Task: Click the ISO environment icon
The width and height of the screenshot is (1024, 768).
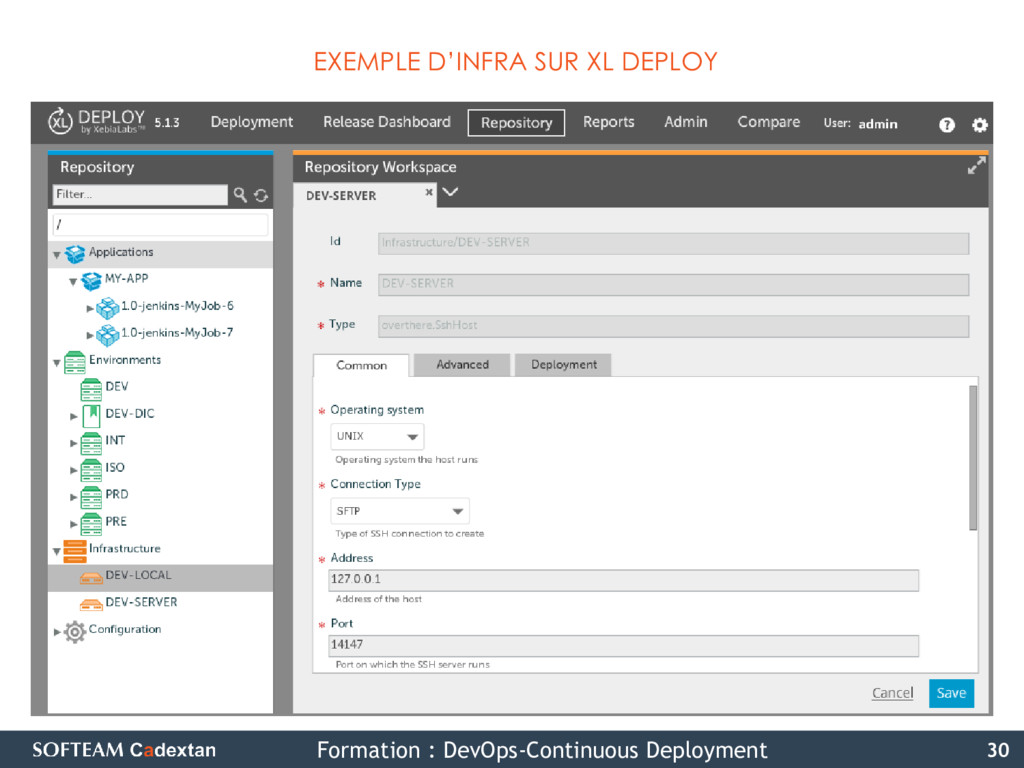Action: pyautogui.click(x=91, y=470)
